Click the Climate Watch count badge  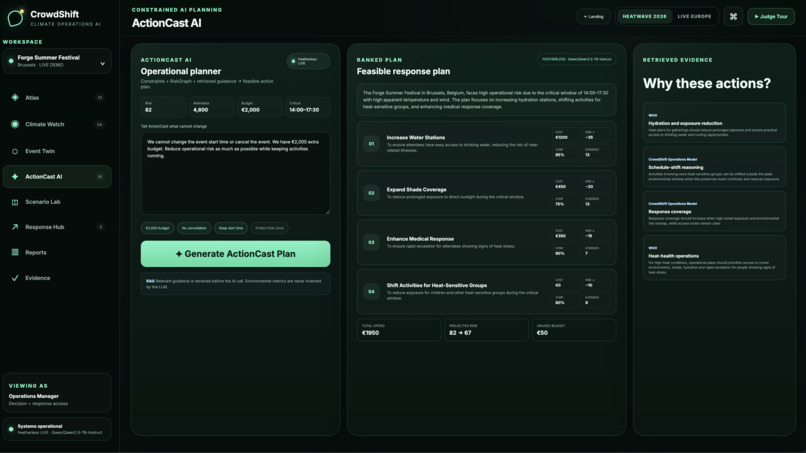coord(100,124)
